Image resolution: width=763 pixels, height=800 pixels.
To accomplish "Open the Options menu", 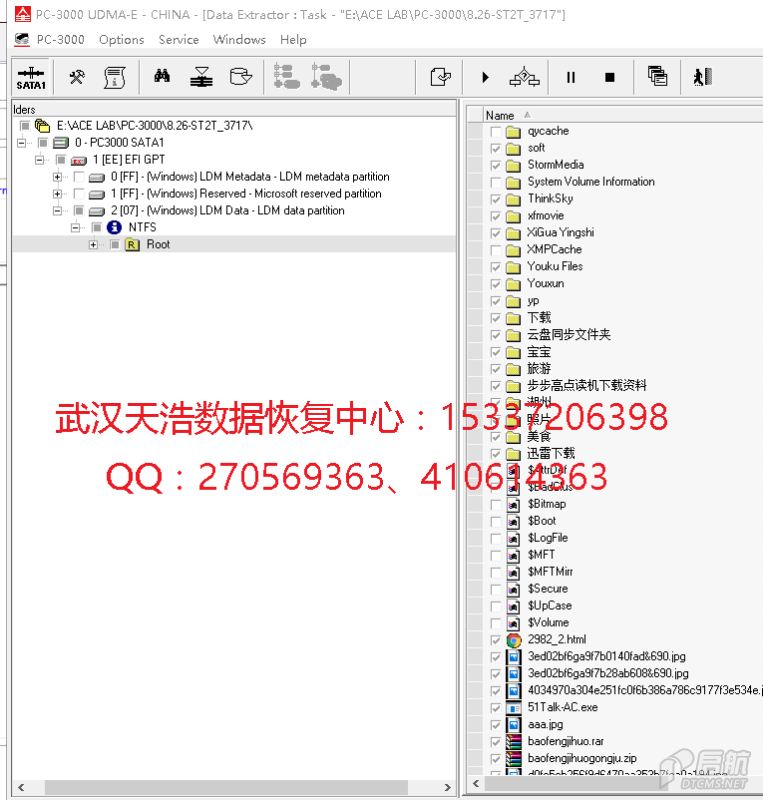I will [121, 40].
